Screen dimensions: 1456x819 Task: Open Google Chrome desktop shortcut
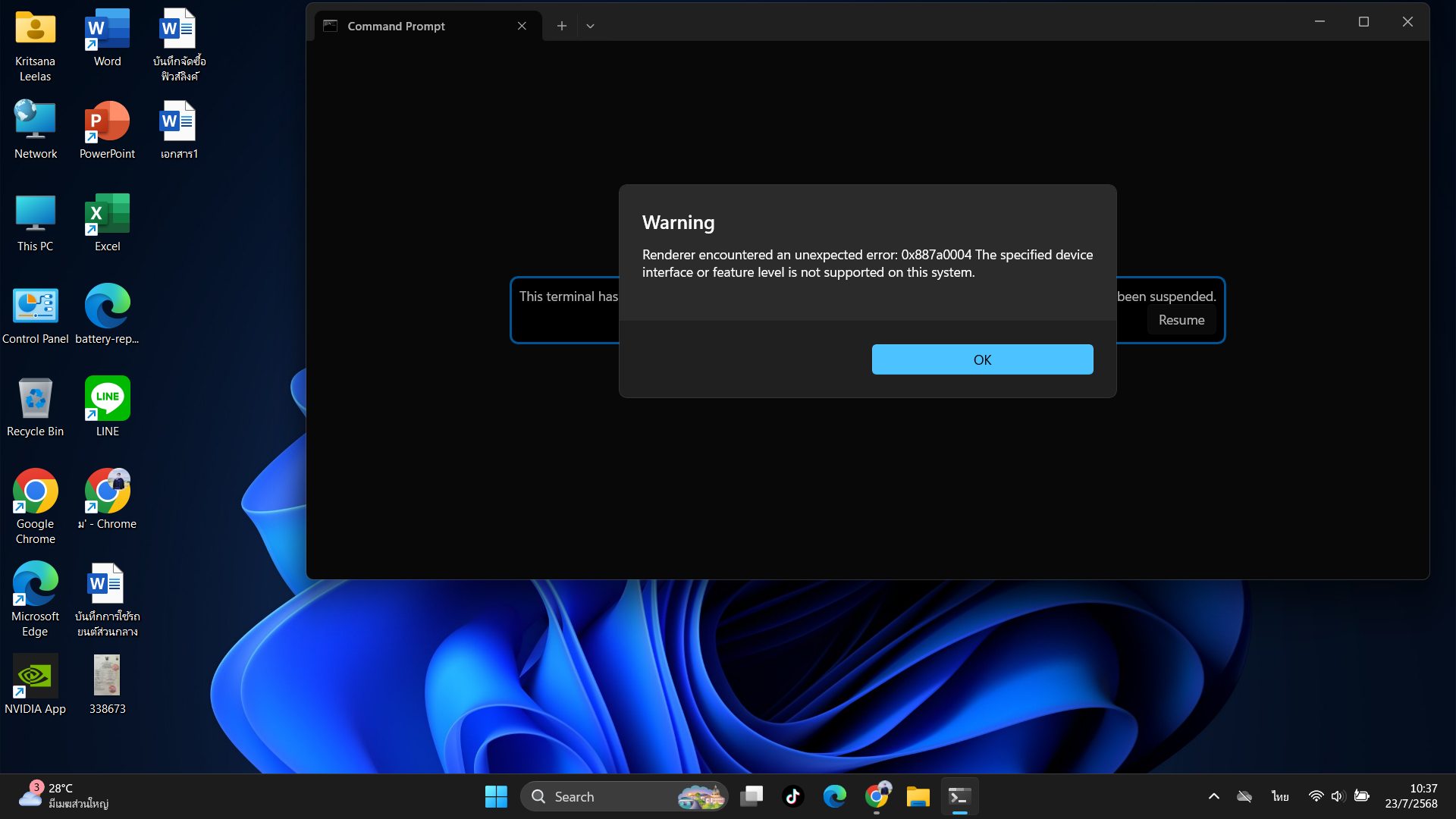35,507
